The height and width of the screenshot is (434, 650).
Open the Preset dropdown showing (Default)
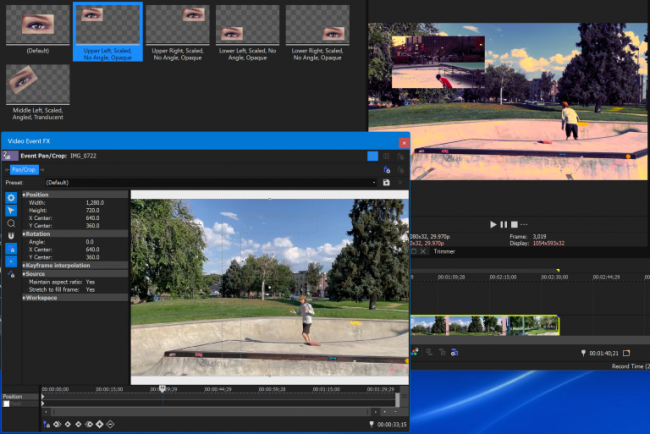click(x=211, y=182)
